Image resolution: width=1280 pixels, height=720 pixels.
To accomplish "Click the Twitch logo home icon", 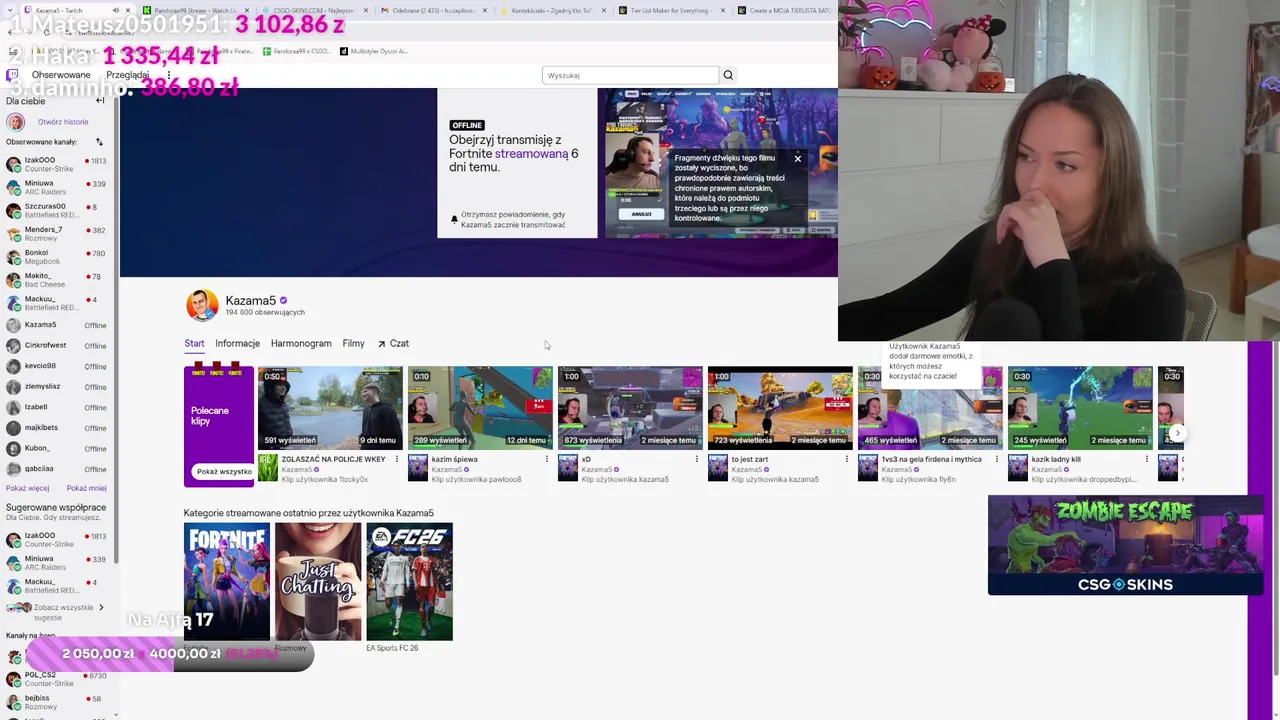I will click(x=13, y=75).
